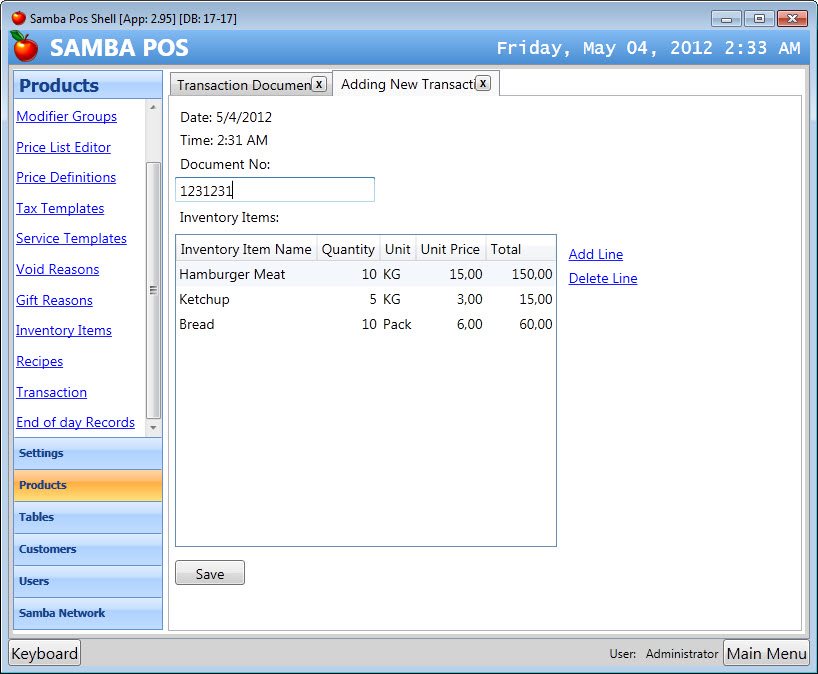Screen dimensions: 818x674
Task: Select the Ketchup row
Action: pos(366,299)
